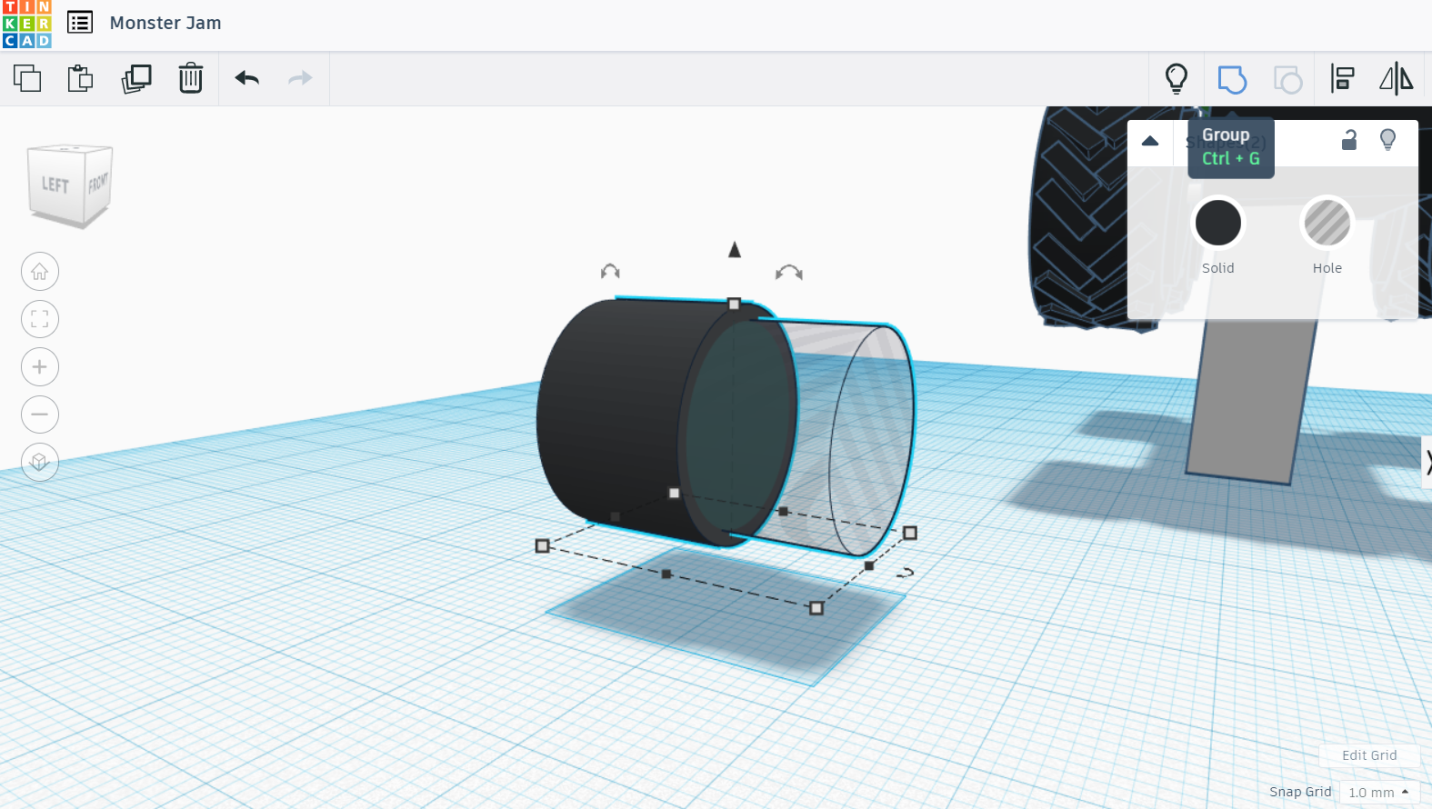1432x809 pixels.
Task: Activate the Mirror tool
Action: (1396, 78)
